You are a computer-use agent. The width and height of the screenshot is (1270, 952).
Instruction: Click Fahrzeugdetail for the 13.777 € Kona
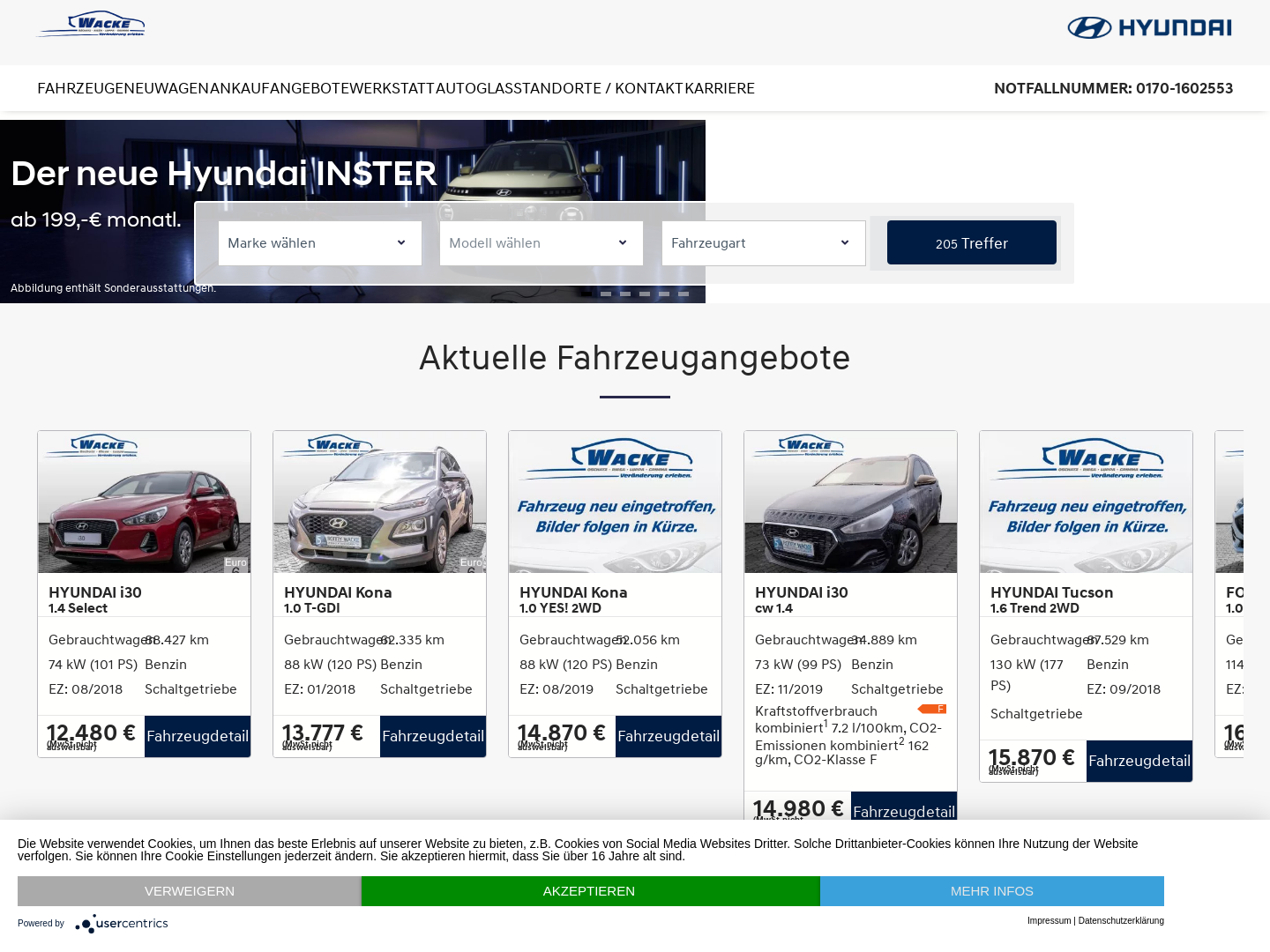tap(433, 736)
